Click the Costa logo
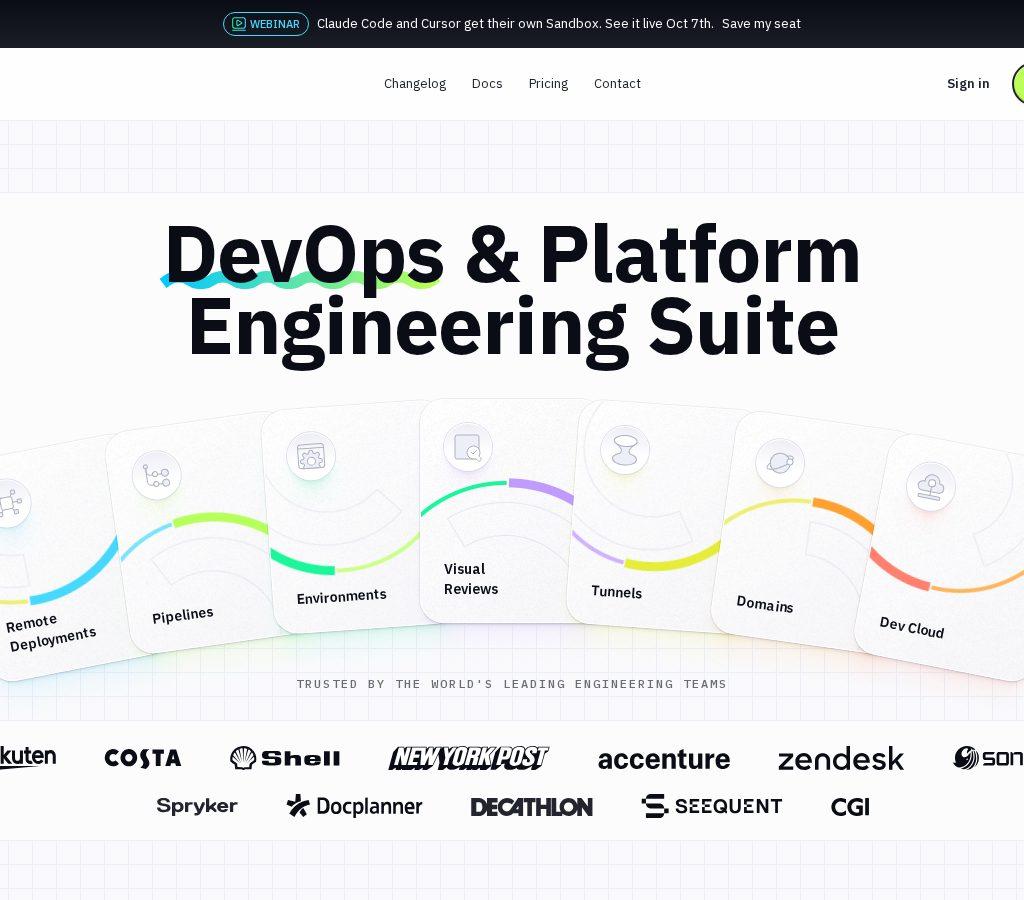This screenshot has height=900, width=1024. pos(143,758)
